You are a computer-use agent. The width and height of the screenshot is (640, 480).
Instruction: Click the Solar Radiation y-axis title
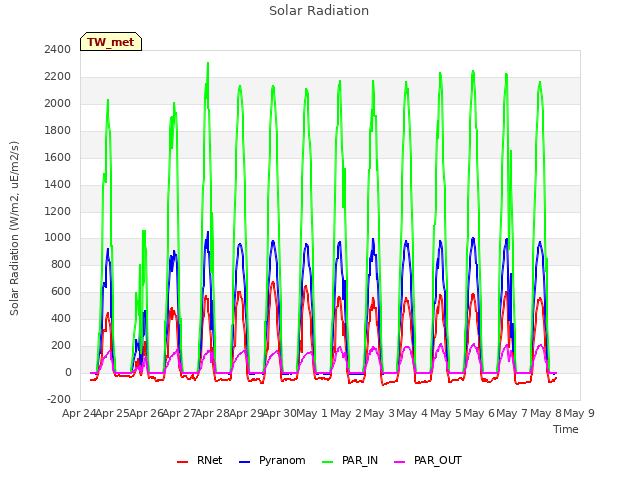[x=14, y=228]
